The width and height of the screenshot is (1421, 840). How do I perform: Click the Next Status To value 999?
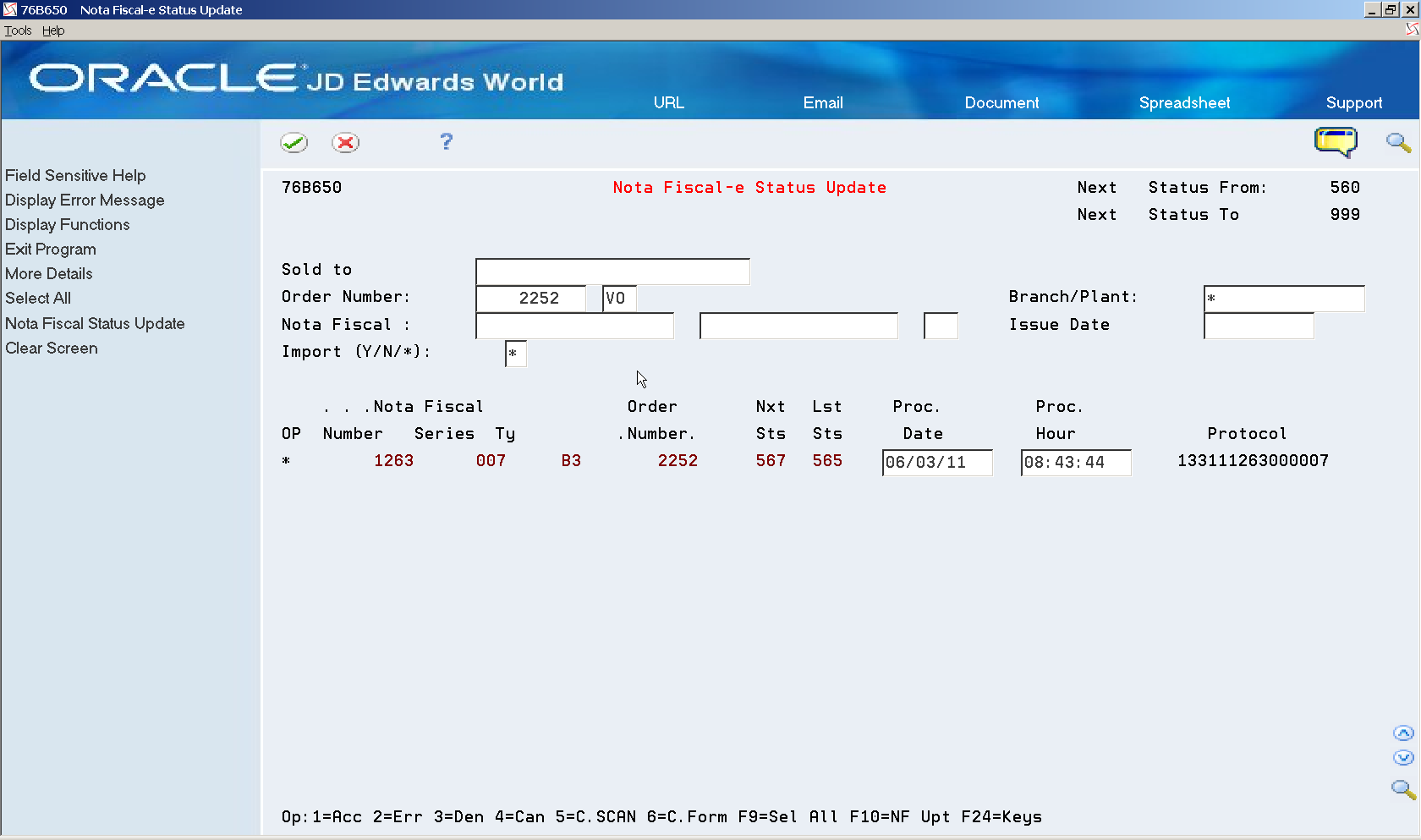pyautogui.click(x=1345, y=215)
